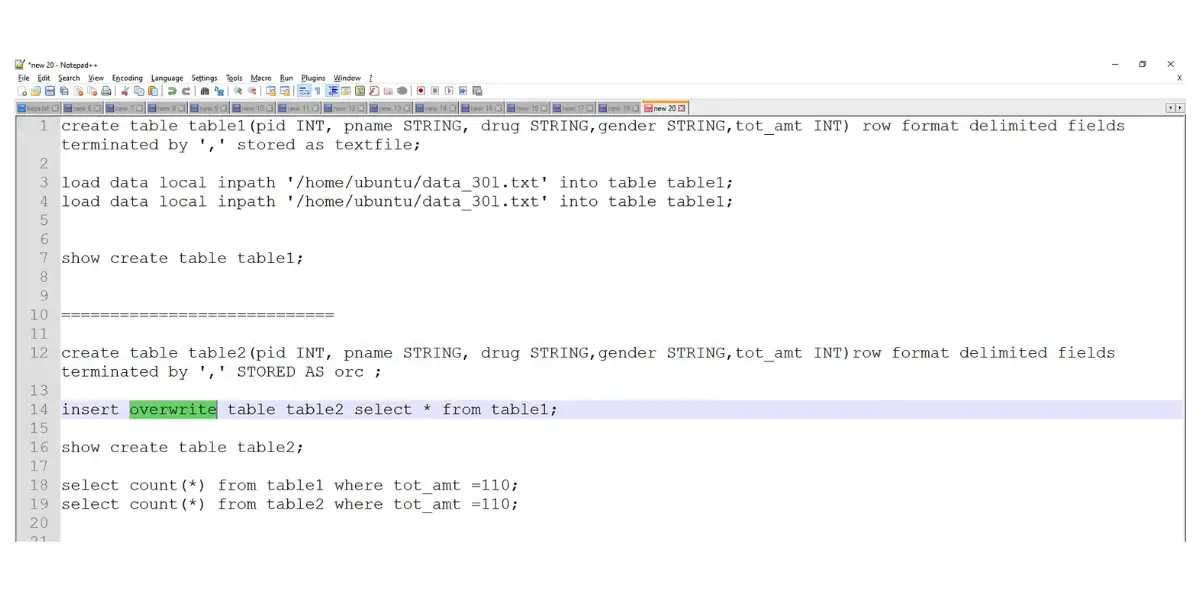
Task: Click the Function List toolbar icon
Action: (x=374, y=90)
